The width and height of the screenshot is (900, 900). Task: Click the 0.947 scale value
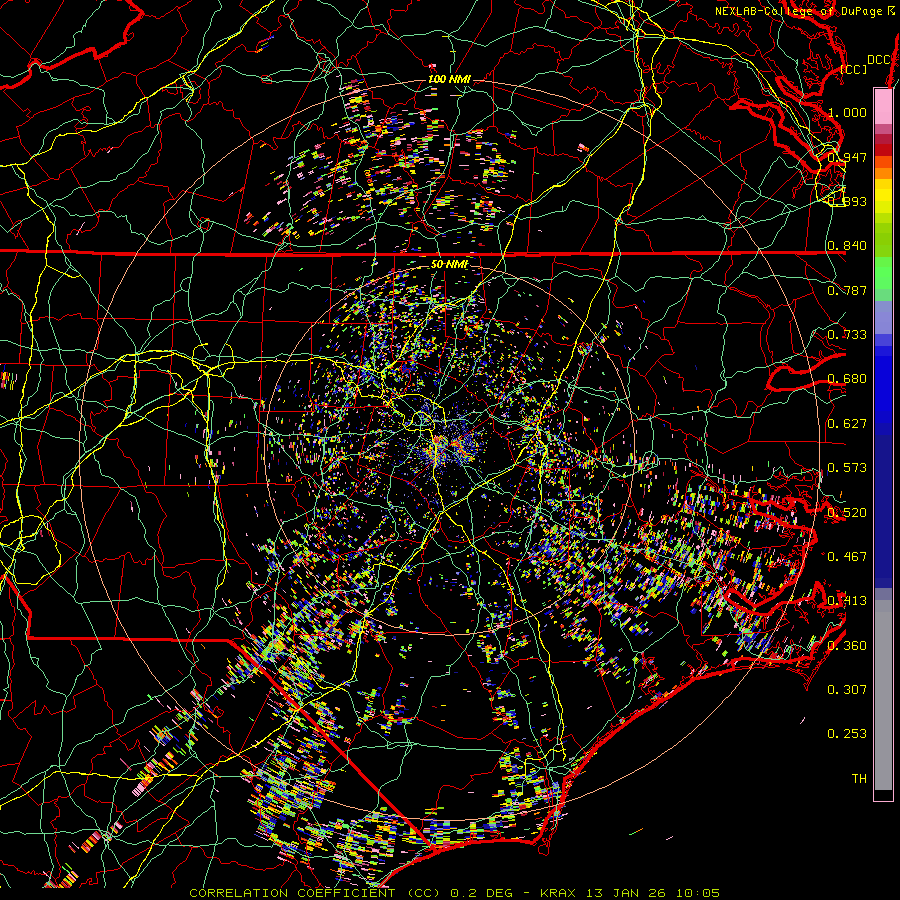pyautogui.click(x=847, y=157)
